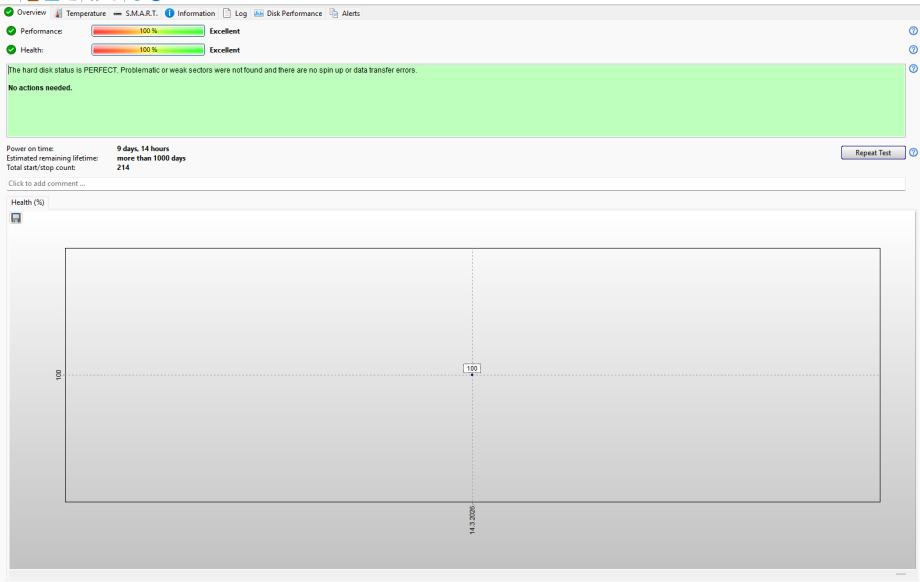Select the Health (%) chart tab

(x=28, y=202)
